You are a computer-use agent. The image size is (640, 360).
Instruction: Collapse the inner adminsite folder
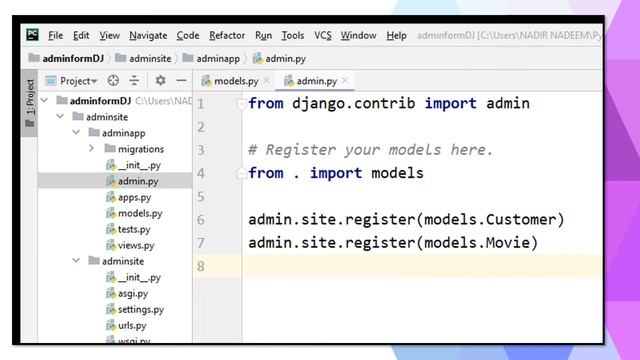(76, 261)
